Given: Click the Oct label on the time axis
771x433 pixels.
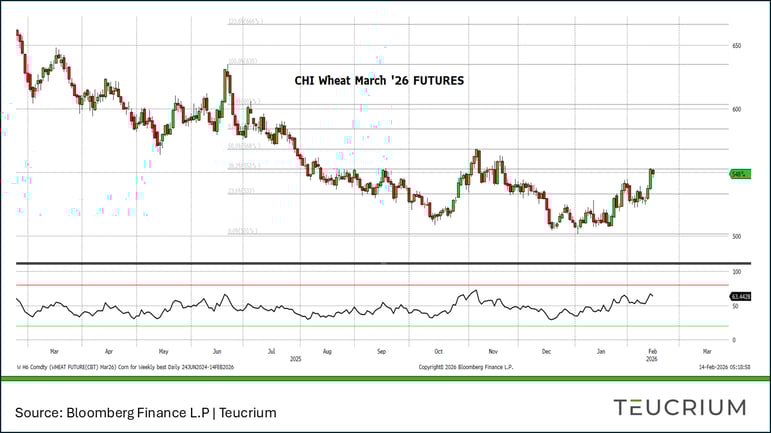Looking at the screenshot, I should 438,351.
